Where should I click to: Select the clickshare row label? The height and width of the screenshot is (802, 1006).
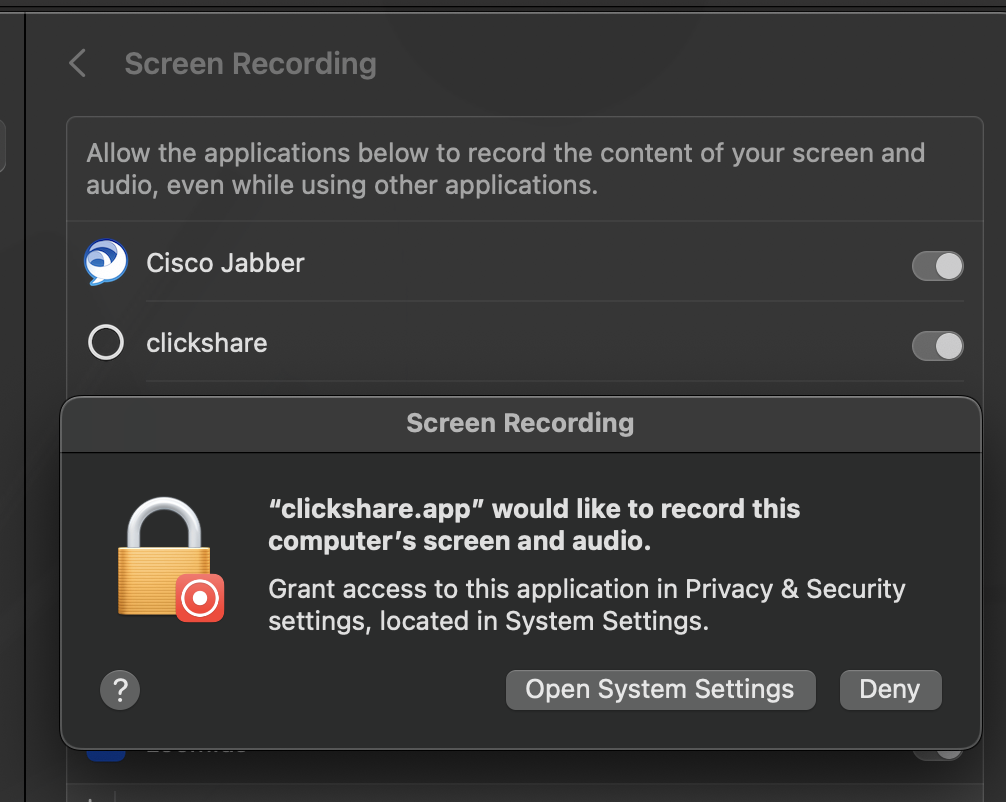(x=207, y=343)
